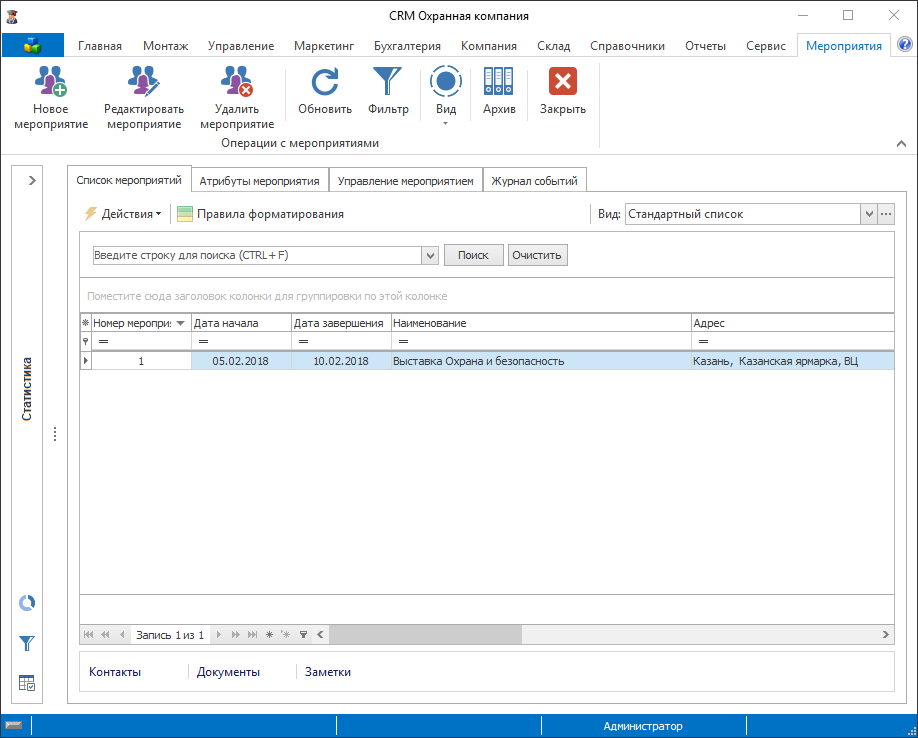Open the Компания ribbon tab

(x=488, y=46)
